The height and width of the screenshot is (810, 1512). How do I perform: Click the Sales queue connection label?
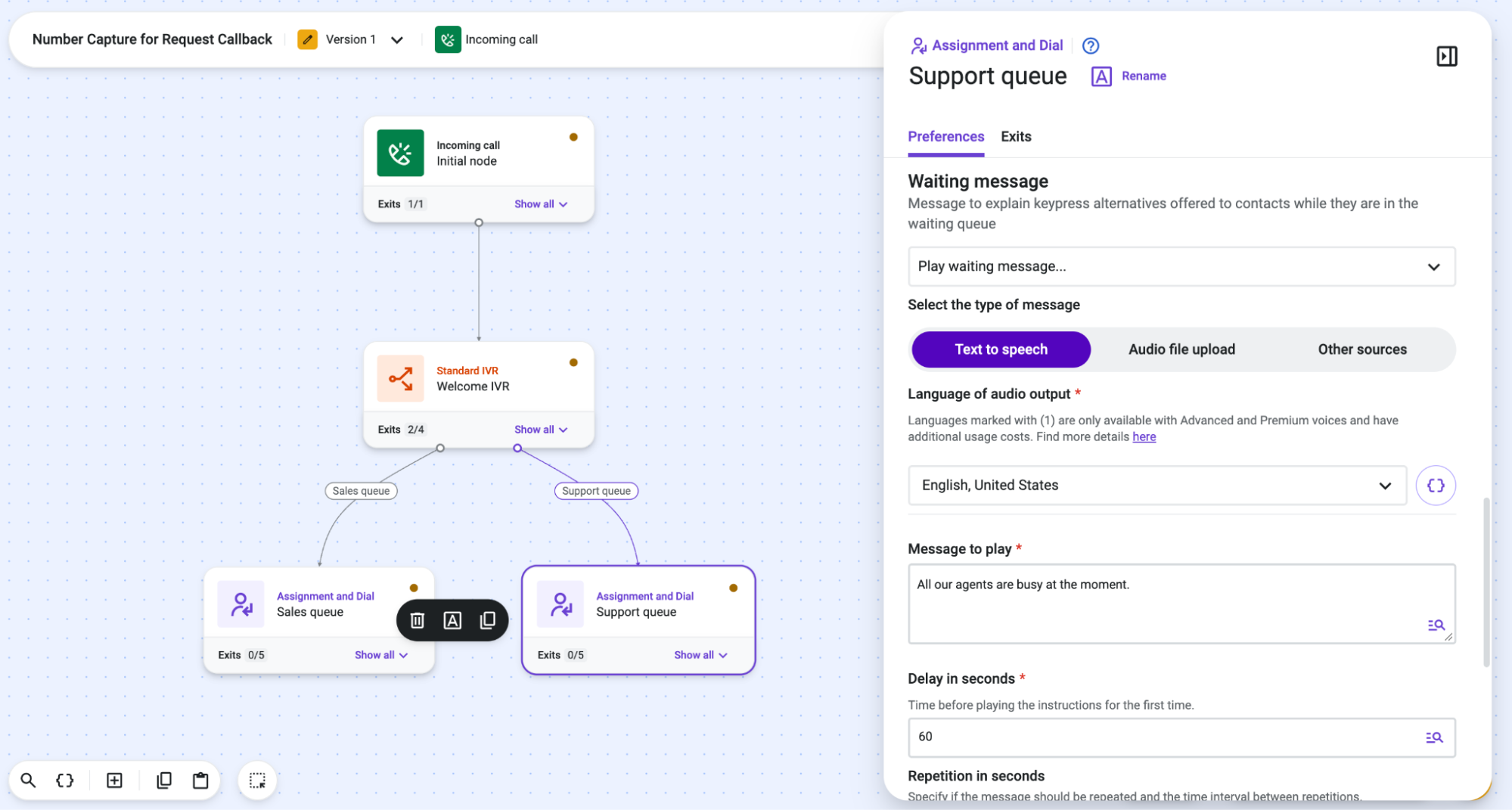361,491
